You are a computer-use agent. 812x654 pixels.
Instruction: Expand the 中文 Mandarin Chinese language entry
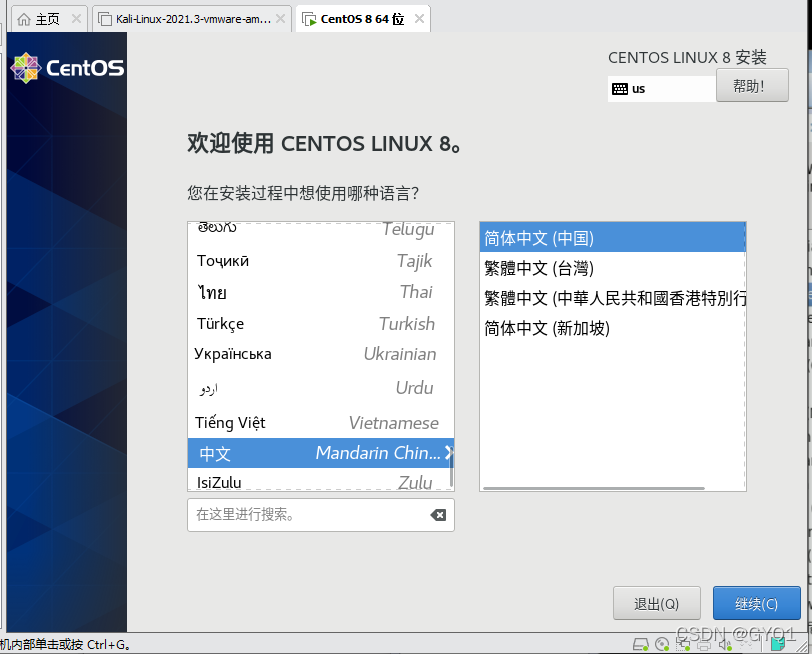(x=449, y=453)
